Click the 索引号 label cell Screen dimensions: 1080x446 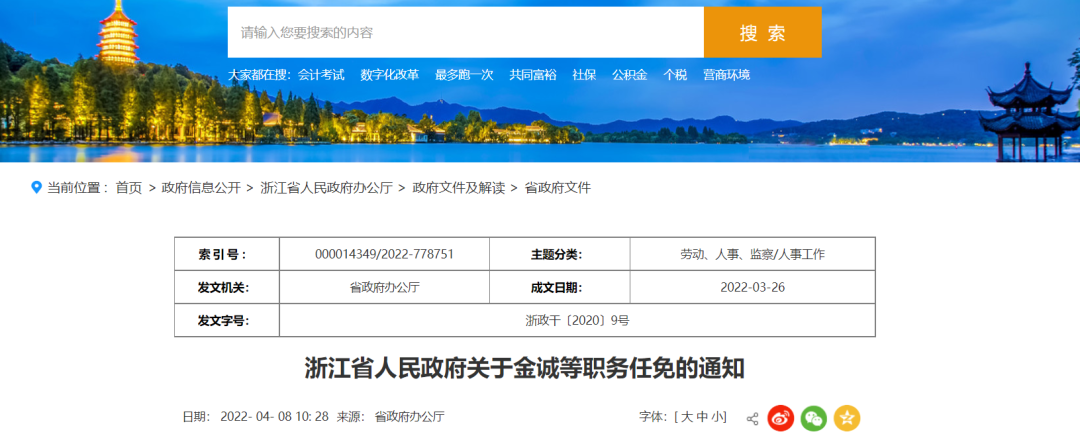[227, 254]
